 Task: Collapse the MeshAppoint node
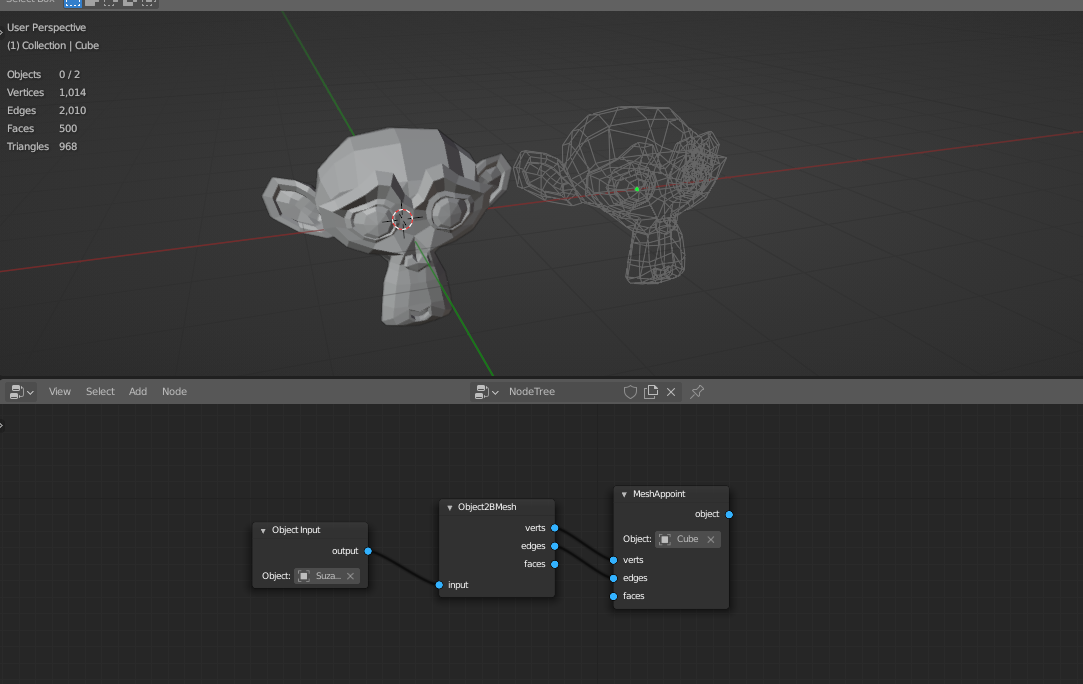click(624, 494)
